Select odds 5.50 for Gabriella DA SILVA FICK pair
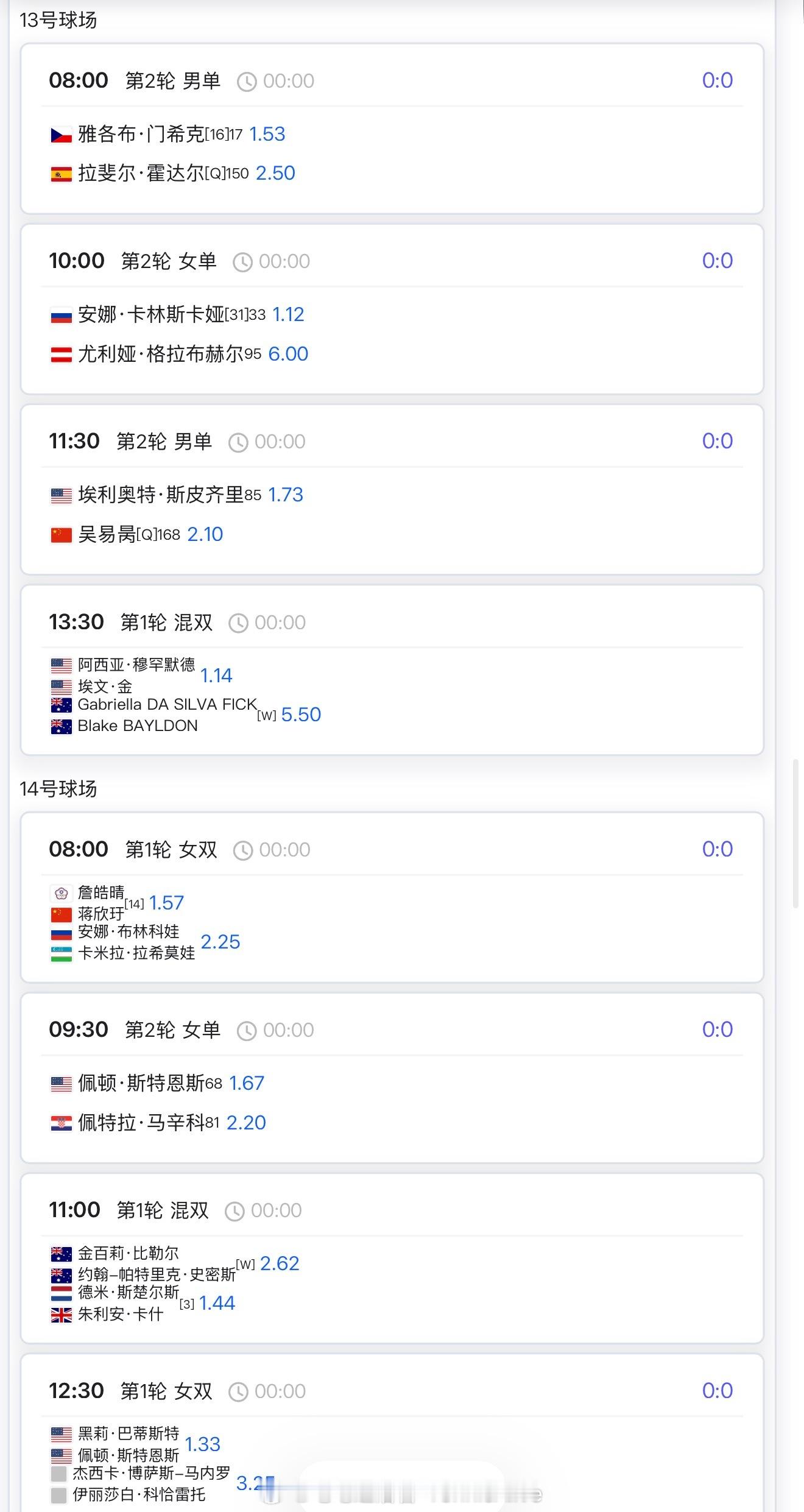 pyautogui.click(x=301, y=714)
